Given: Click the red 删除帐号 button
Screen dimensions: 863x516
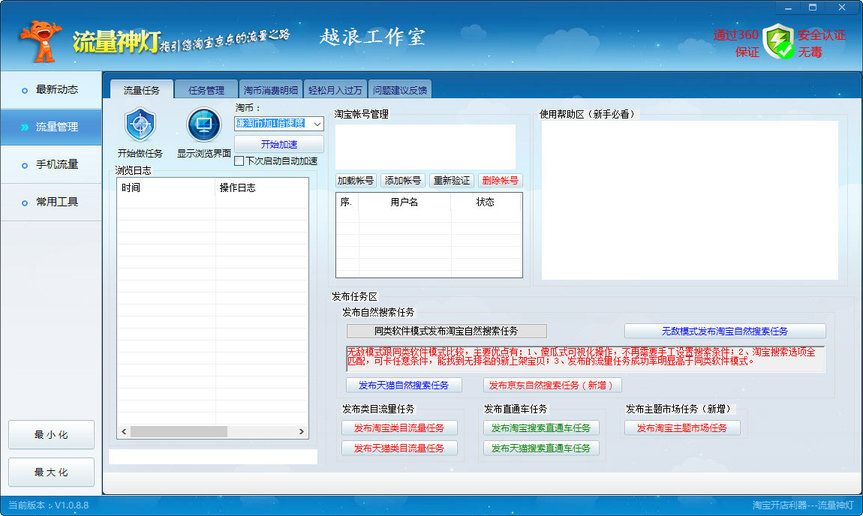Looking at the screenshot, I should (x=500, y=181).
